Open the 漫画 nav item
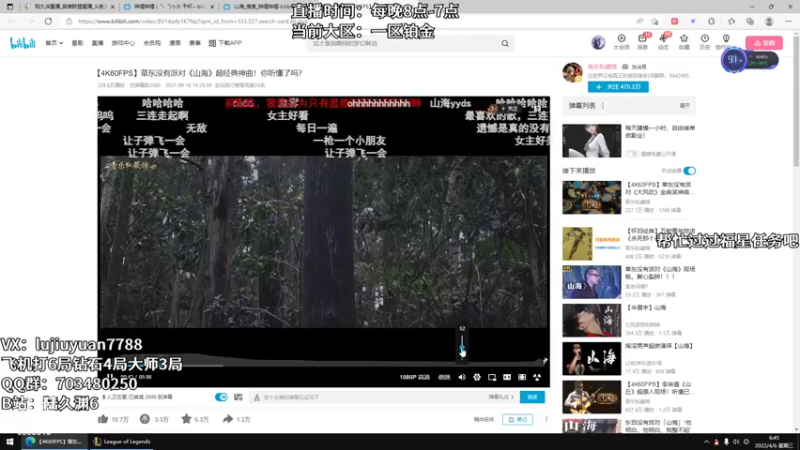Image resolution: width=800 pixels, height=450 pixels. coord(175,43)
